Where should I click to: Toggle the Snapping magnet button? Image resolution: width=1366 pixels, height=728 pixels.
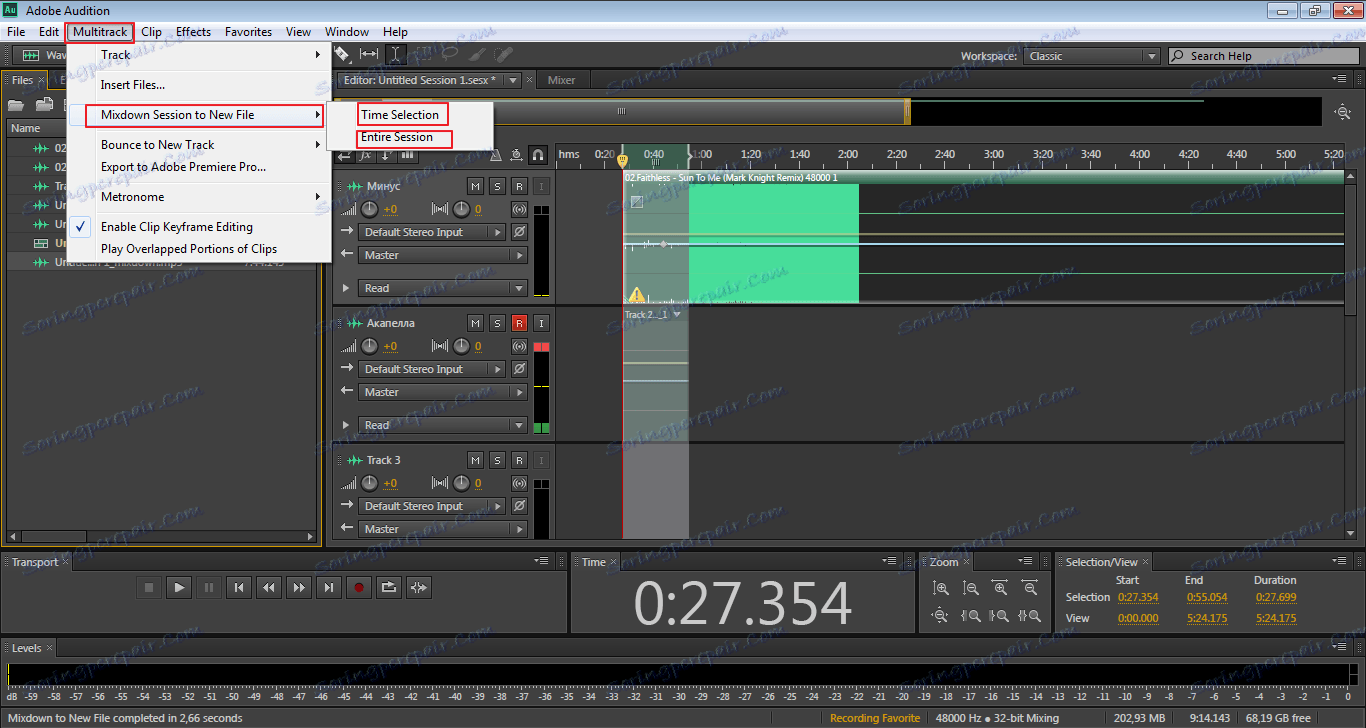tap(538, 155)
